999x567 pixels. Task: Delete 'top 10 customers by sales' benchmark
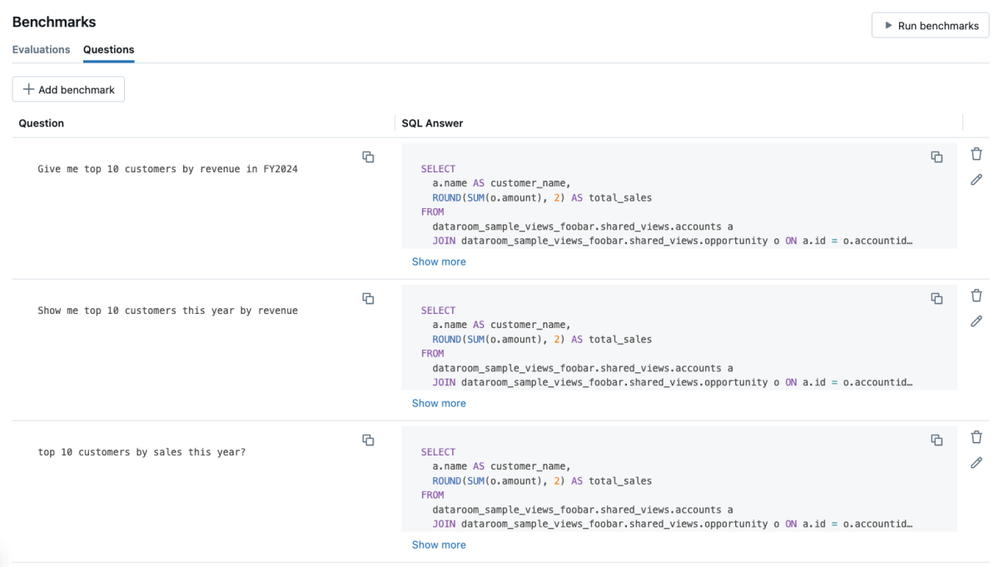(x=976, y=437)
